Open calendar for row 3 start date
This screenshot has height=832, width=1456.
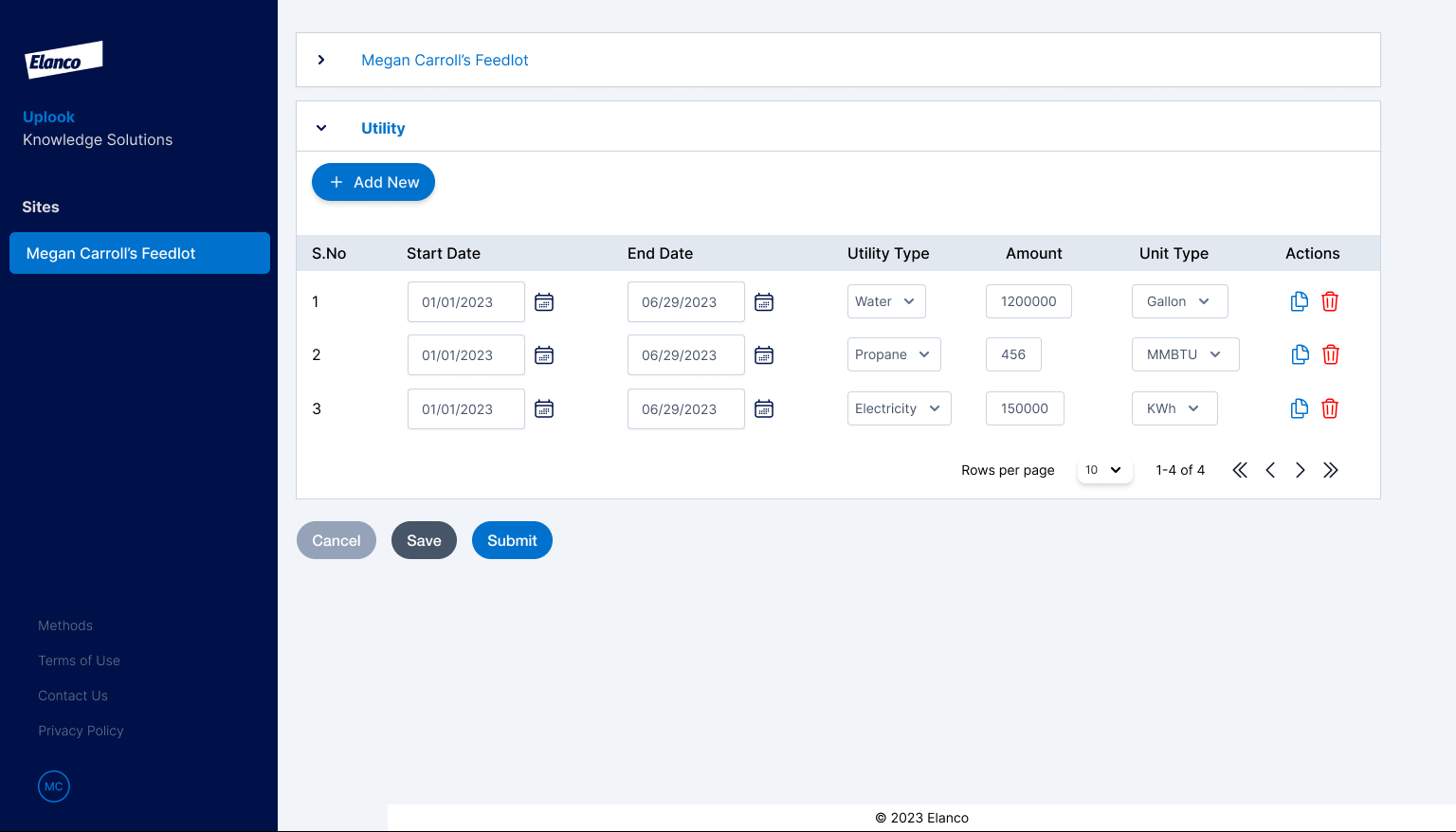pos(544,409)
